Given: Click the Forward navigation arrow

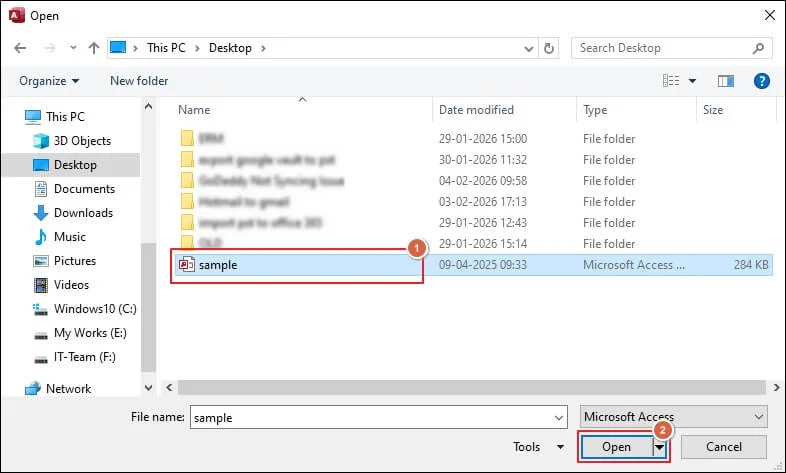Looking at the screenshot, I should click(50, 48).
